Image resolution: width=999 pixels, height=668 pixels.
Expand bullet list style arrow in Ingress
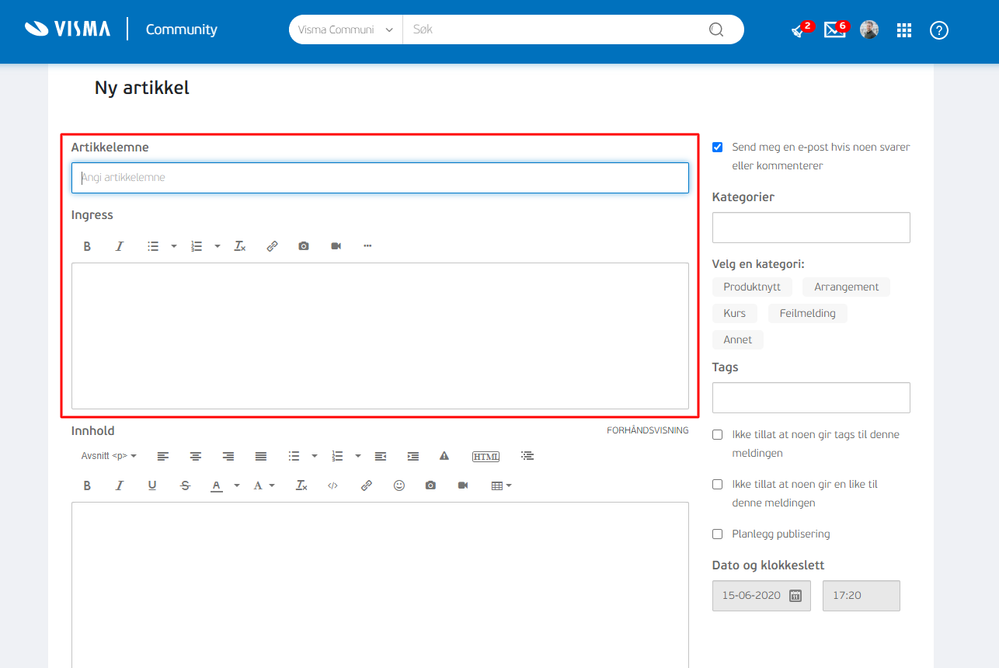173,246
